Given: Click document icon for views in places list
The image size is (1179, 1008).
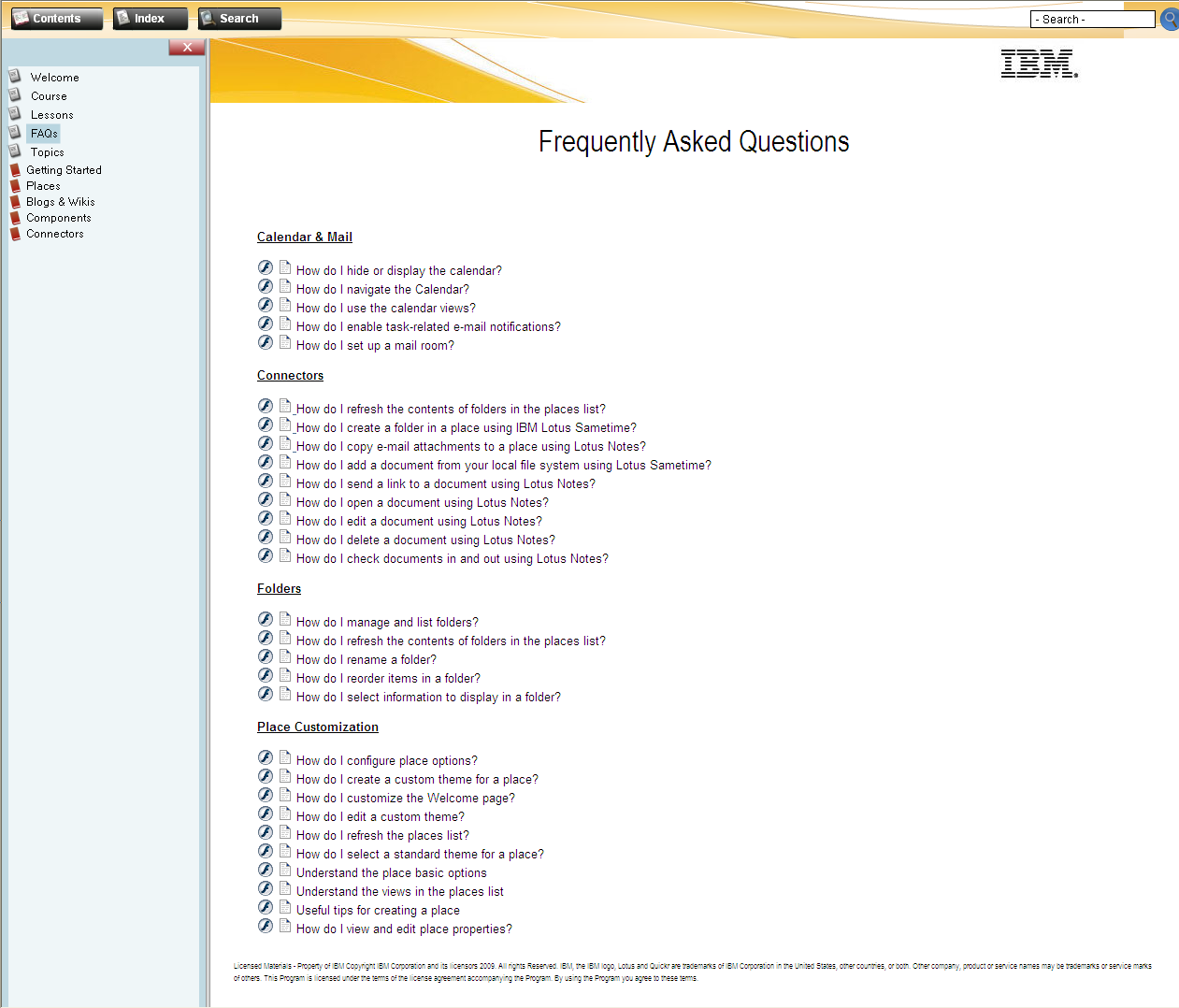Looking at the screenshot, I should (x=285, y=888).
